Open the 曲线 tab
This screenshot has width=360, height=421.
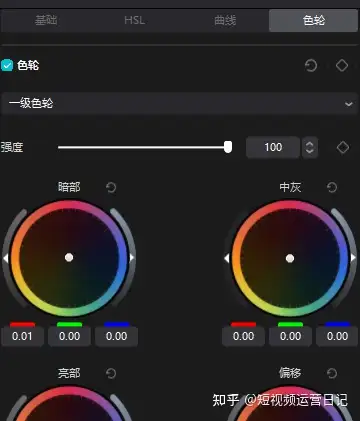coord(225,21)
